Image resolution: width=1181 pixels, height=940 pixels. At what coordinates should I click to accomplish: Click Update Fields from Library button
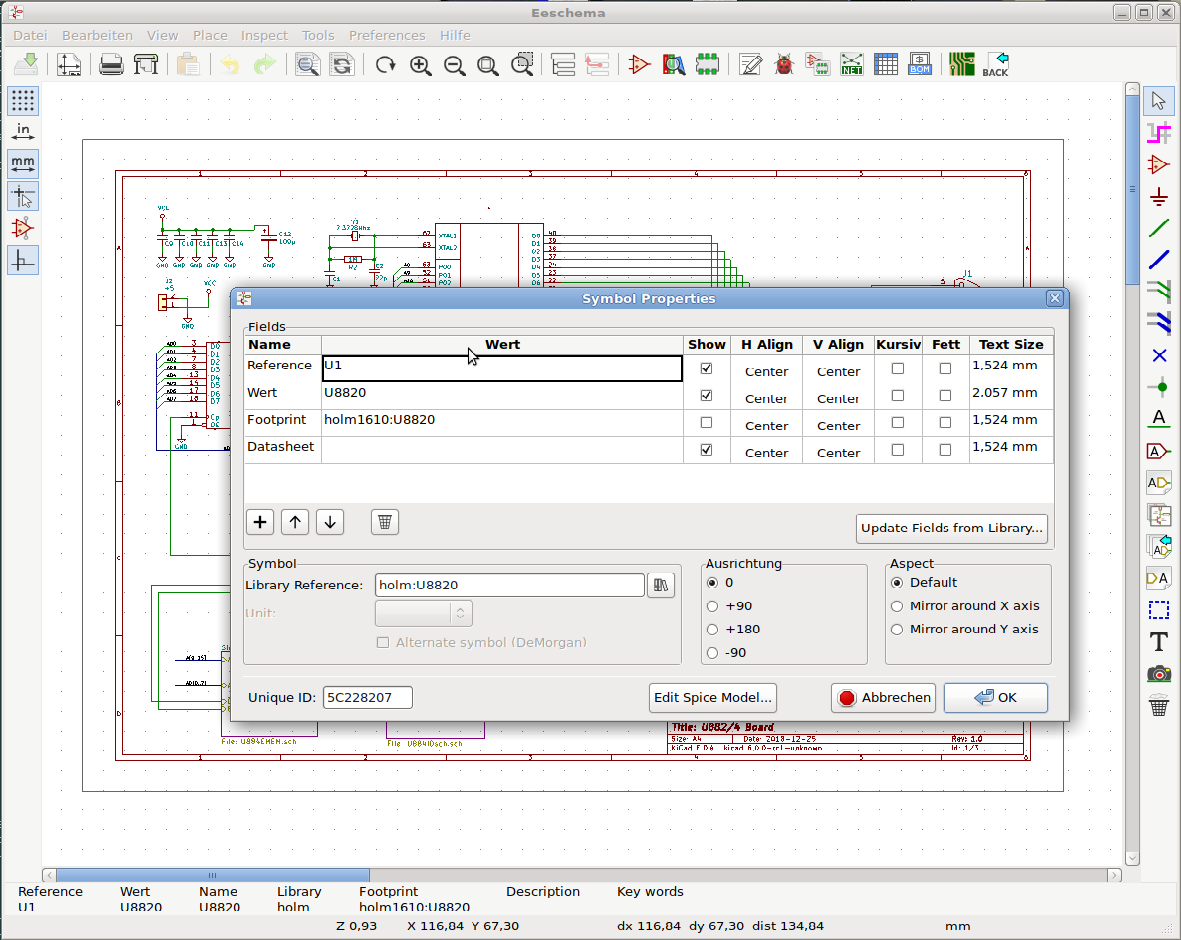tap(952, 528)
